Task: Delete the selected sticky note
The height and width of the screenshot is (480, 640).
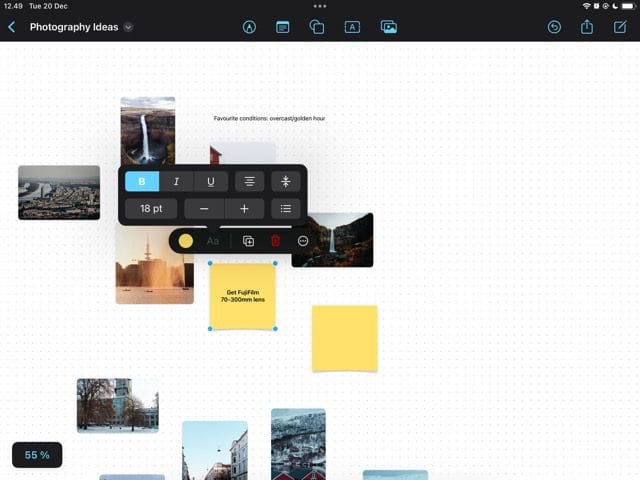Action: [x=276, y=241]
